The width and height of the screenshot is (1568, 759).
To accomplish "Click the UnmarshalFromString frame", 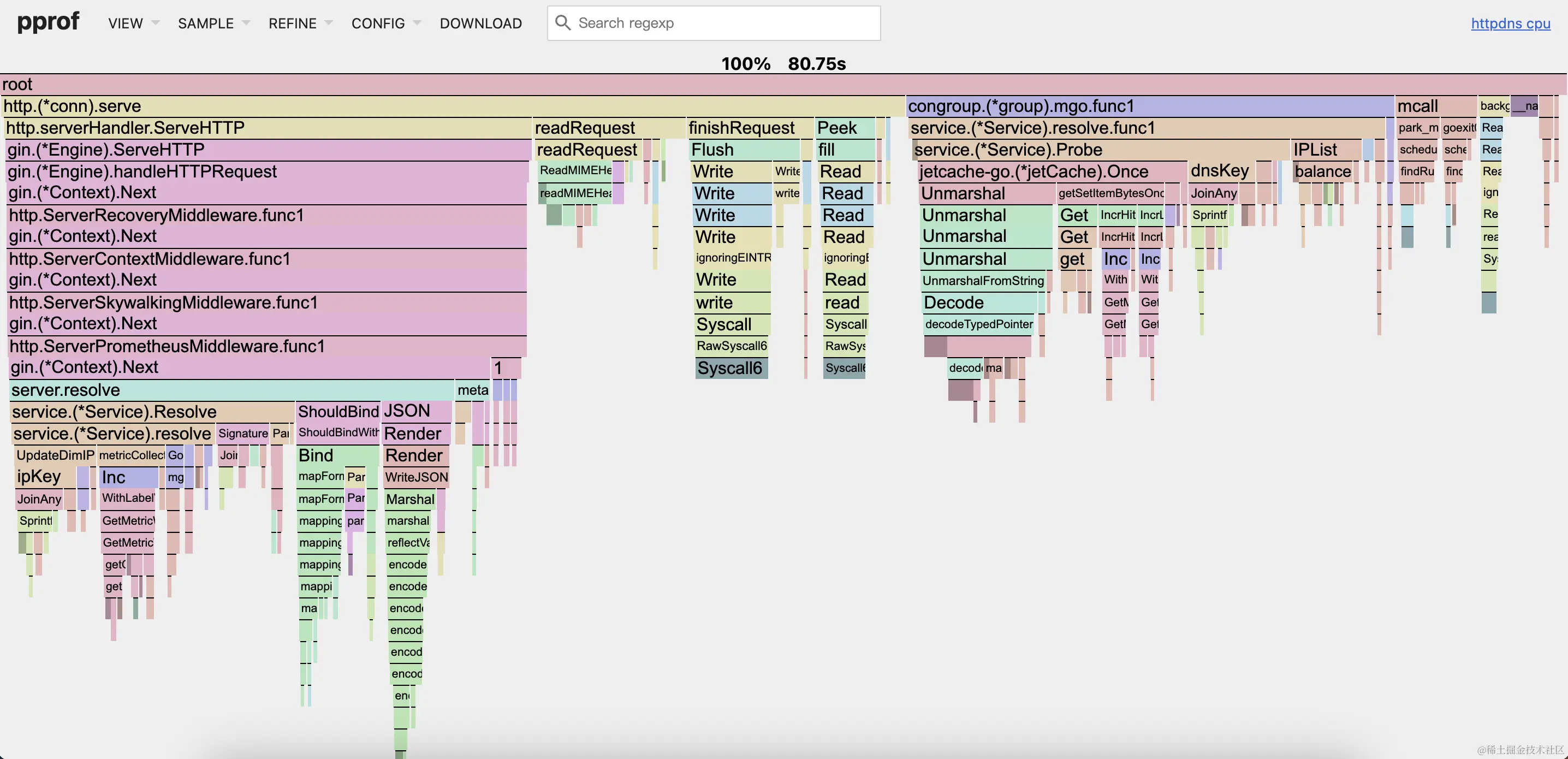I will tap(982, 281).
